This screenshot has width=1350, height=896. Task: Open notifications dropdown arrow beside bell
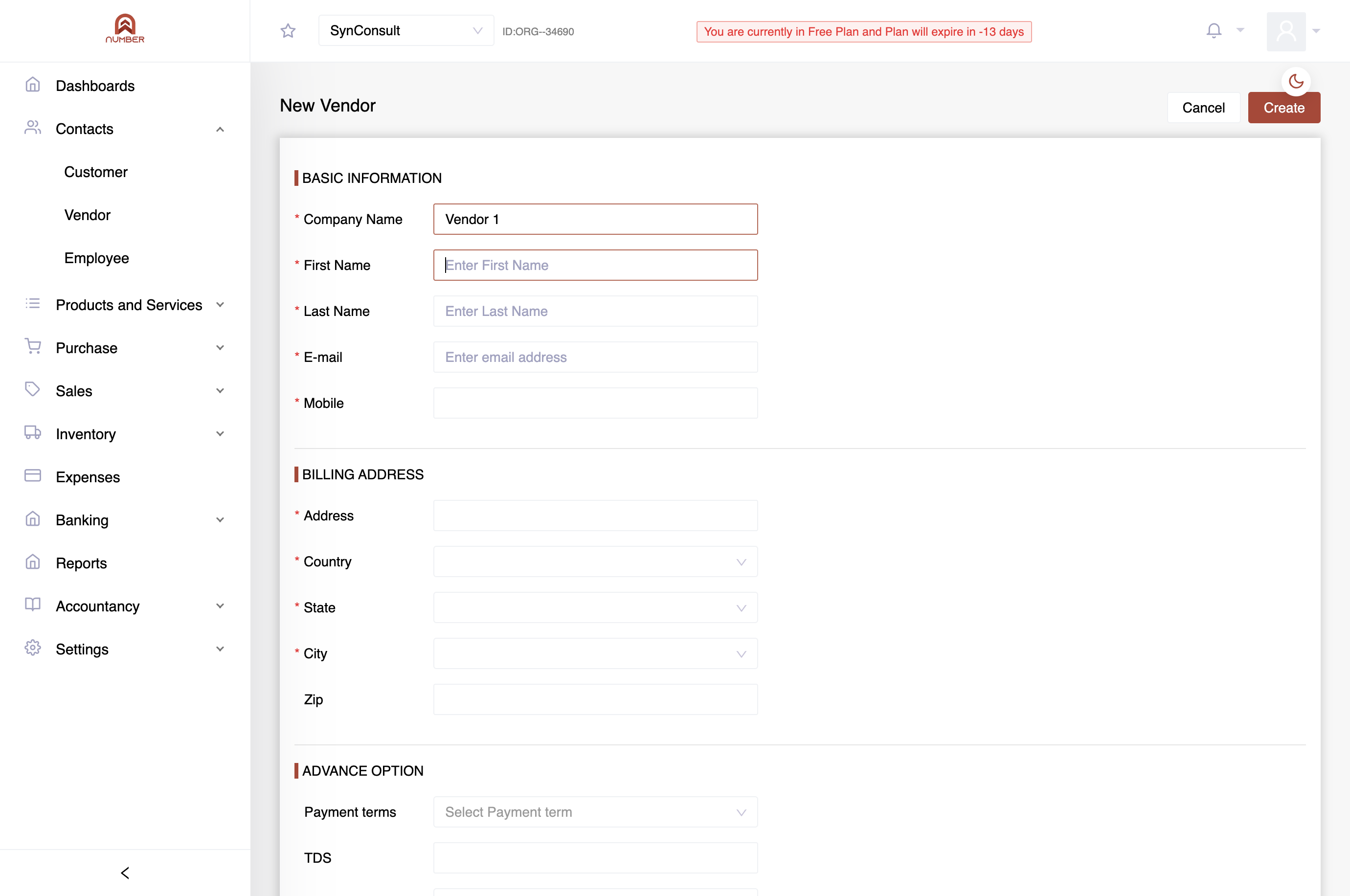1240,30
